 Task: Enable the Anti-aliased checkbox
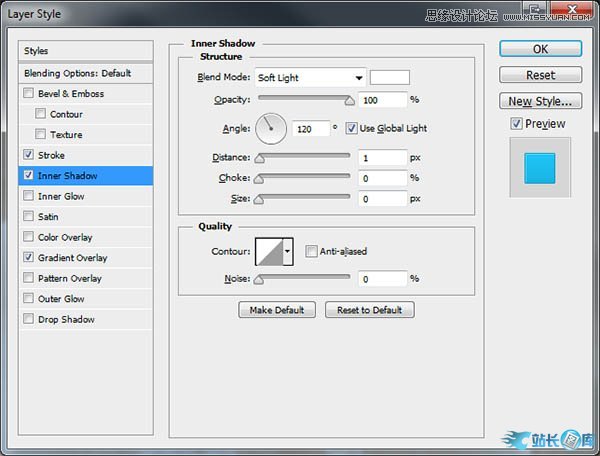[x=311, y=252]
